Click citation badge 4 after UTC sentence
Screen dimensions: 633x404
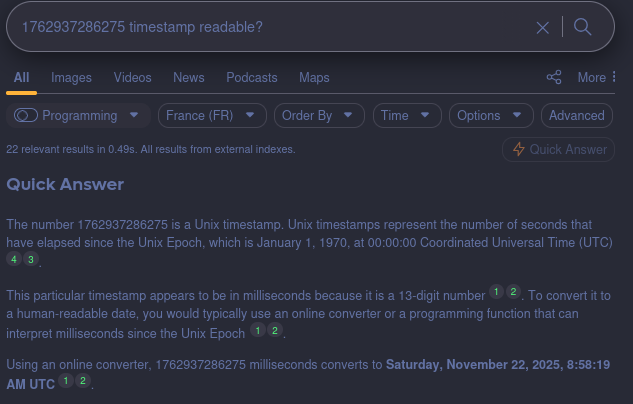14,259
